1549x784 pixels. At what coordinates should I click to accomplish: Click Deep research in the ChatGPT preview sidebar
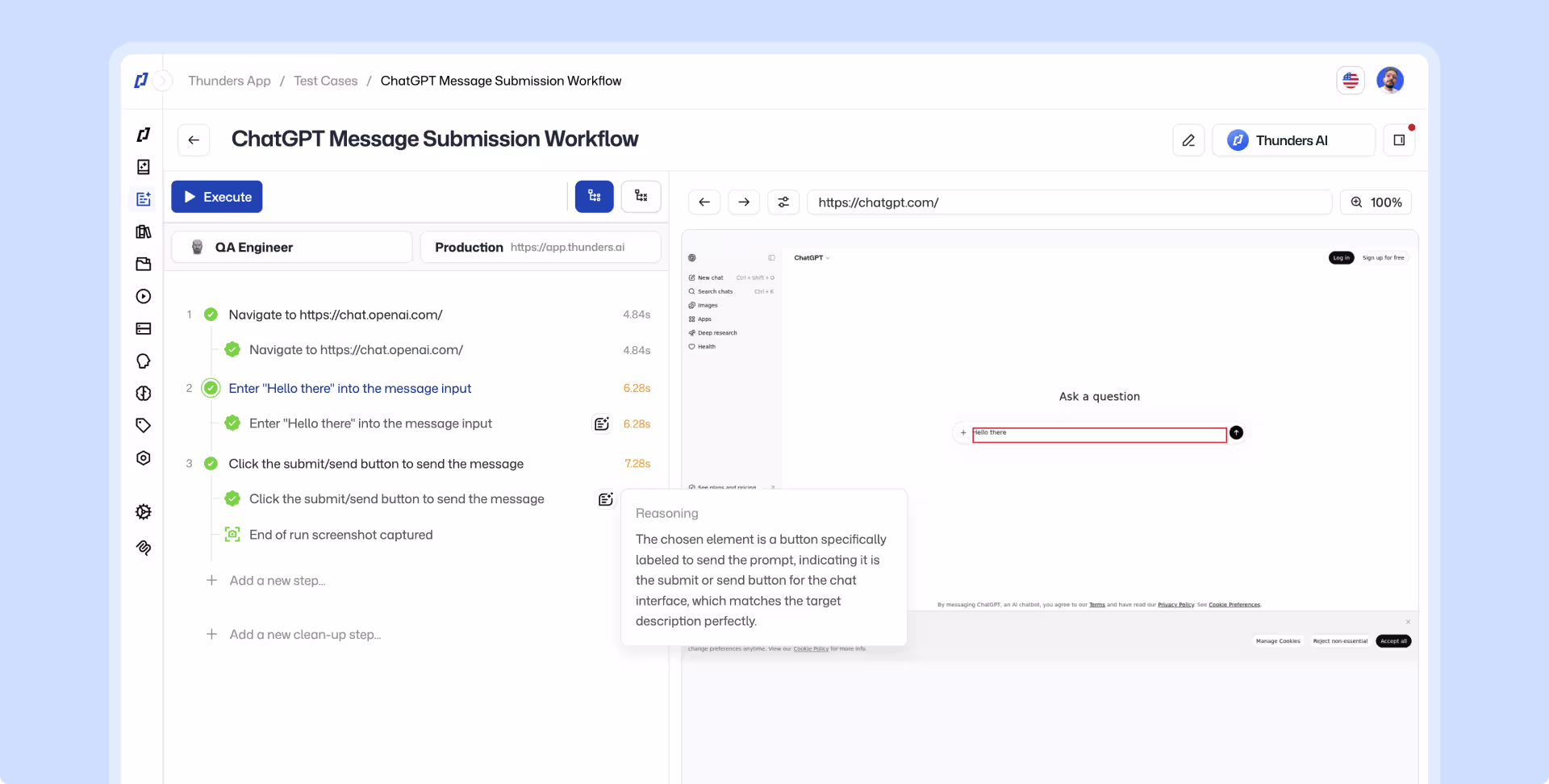(713, 332)
